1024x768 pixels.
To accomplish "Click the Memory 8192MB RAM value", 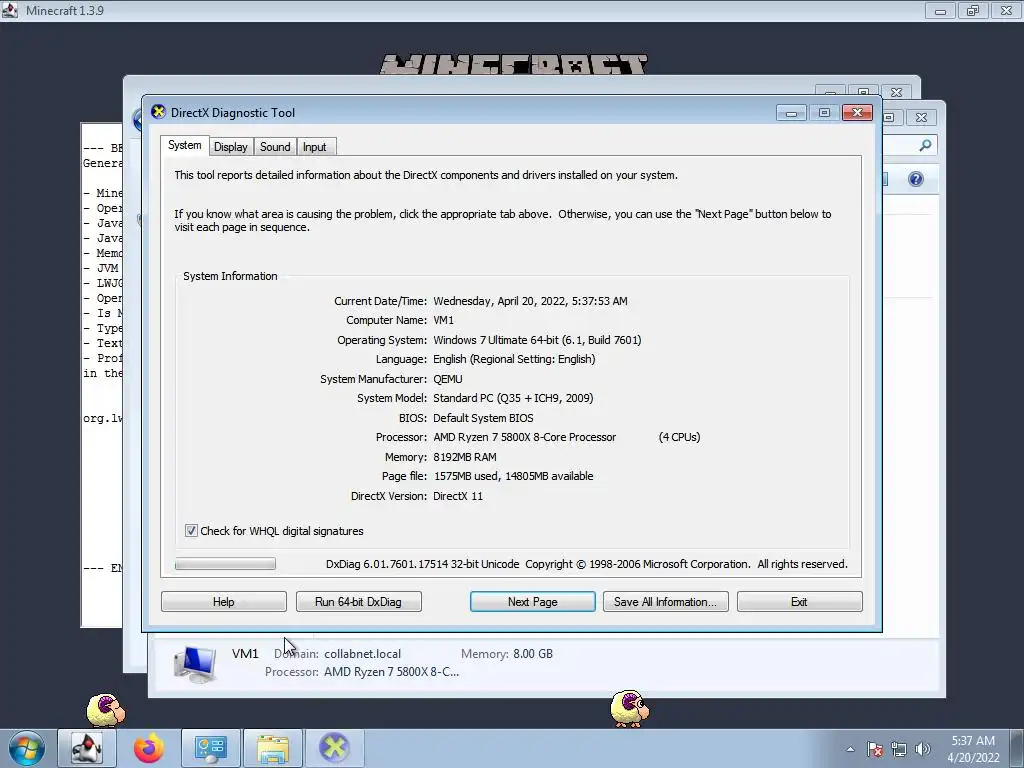I will coord(464,456).
